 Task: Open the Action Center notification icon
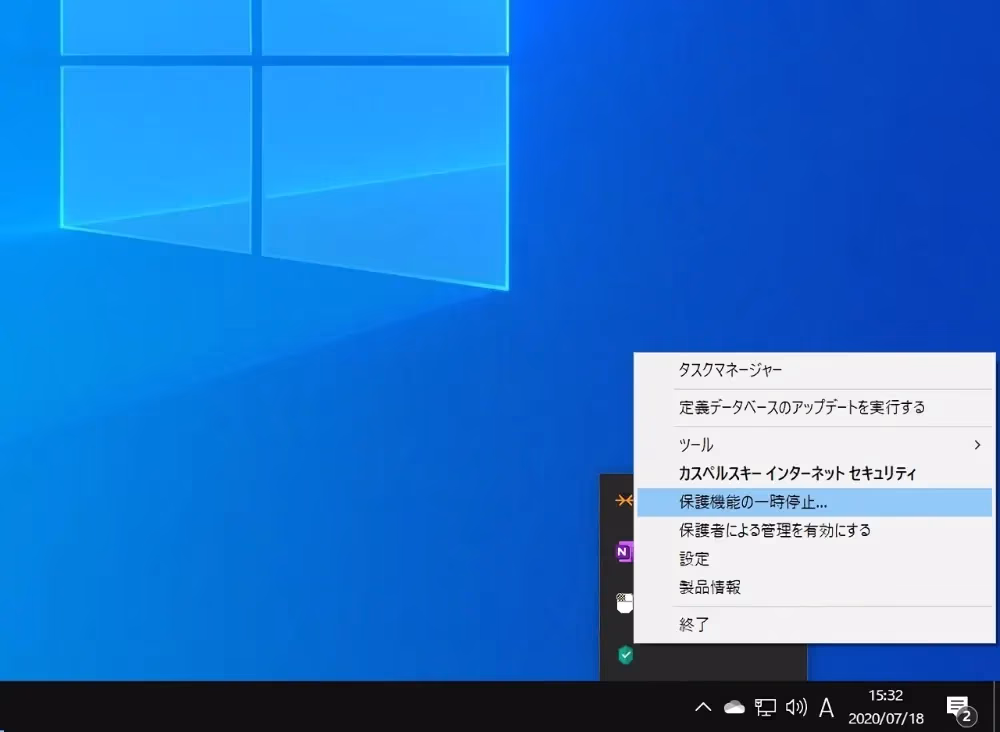[958, 708]
